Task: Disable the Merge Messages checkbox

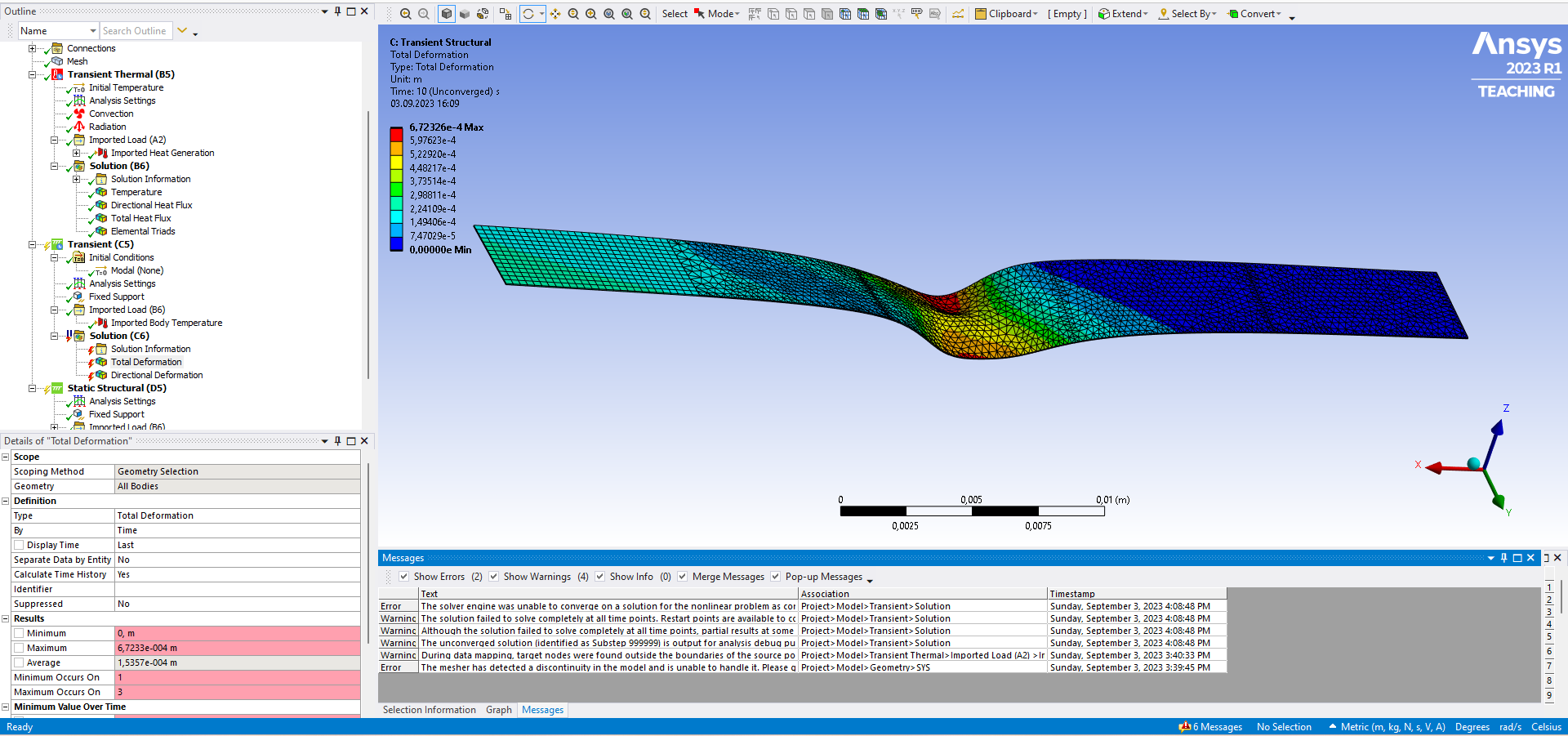Action: tap(682, 577)
